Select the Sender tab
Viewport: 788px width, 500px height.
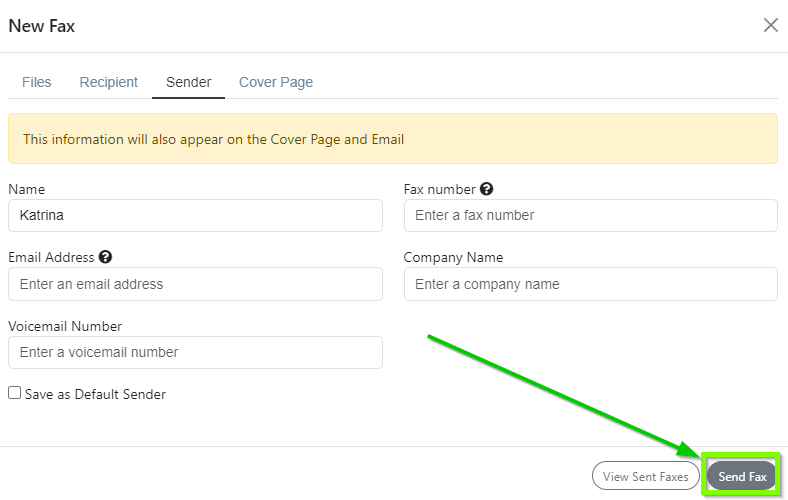188,82
